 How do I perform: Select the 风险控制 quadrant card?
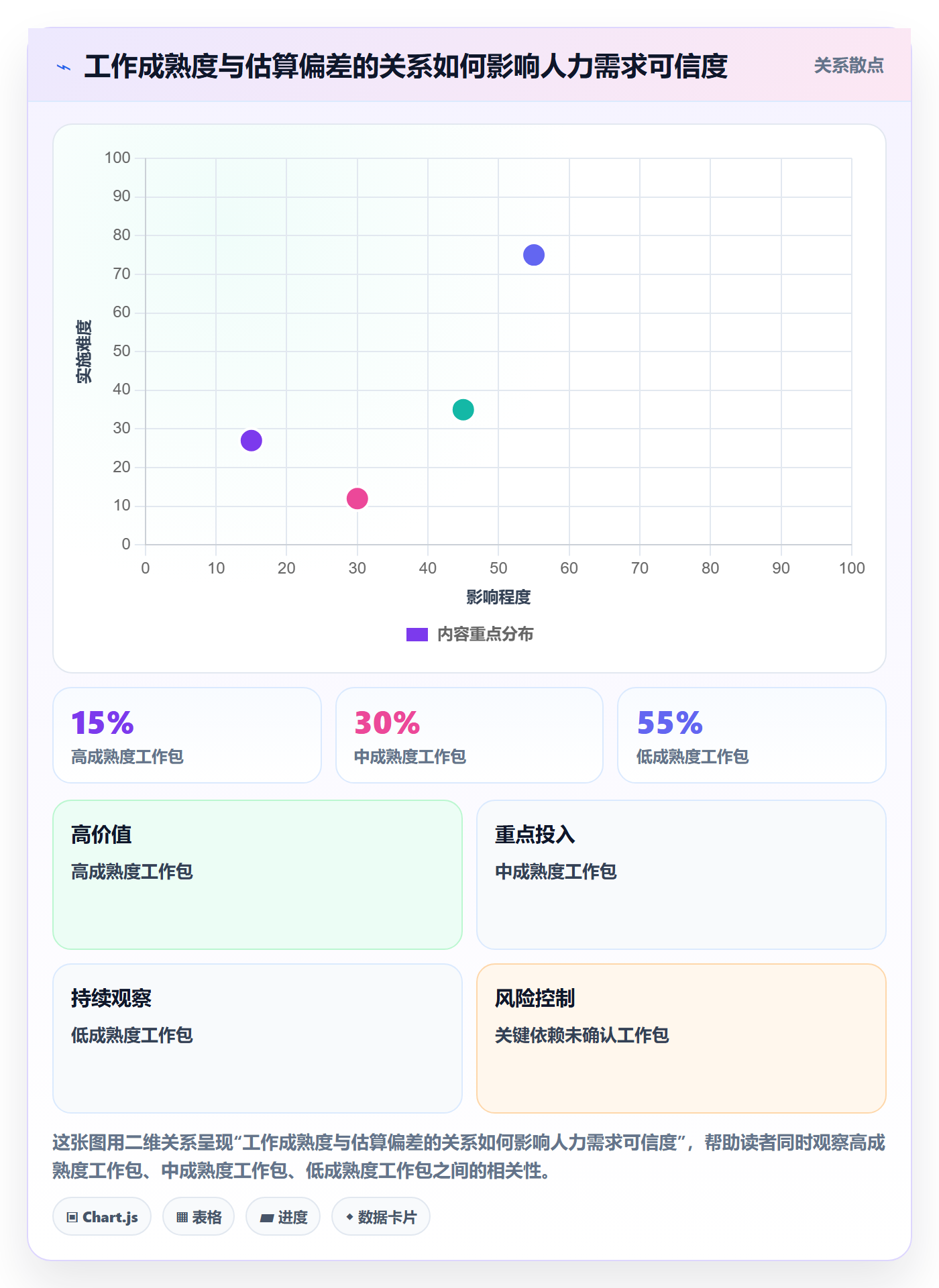coord(681,1038)
